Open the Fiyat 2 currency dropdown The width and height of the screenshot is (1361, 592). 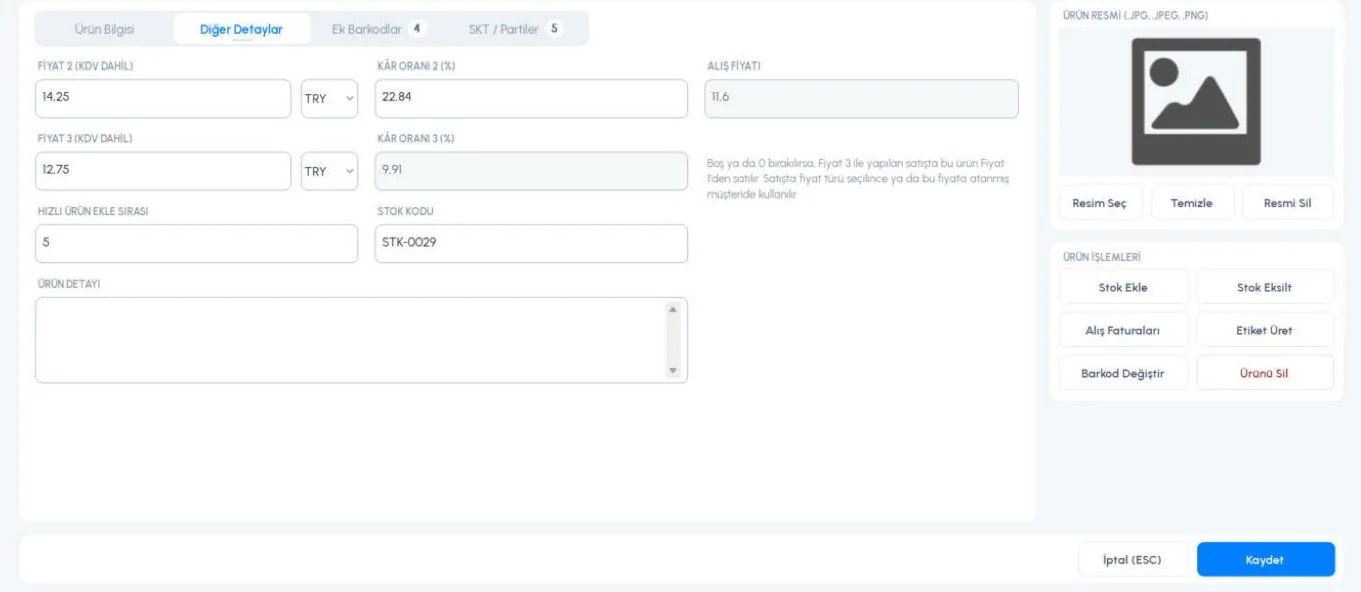click(x=329, y=99)
